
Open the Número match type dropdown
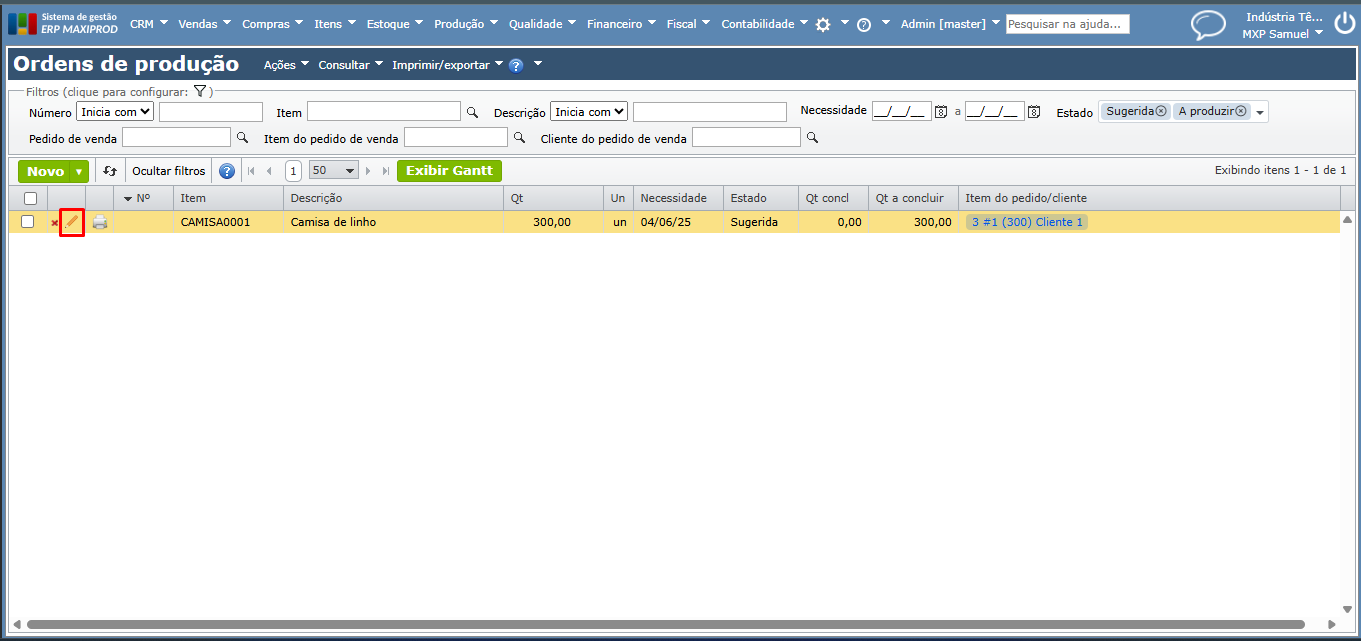(x=115, y=112)
